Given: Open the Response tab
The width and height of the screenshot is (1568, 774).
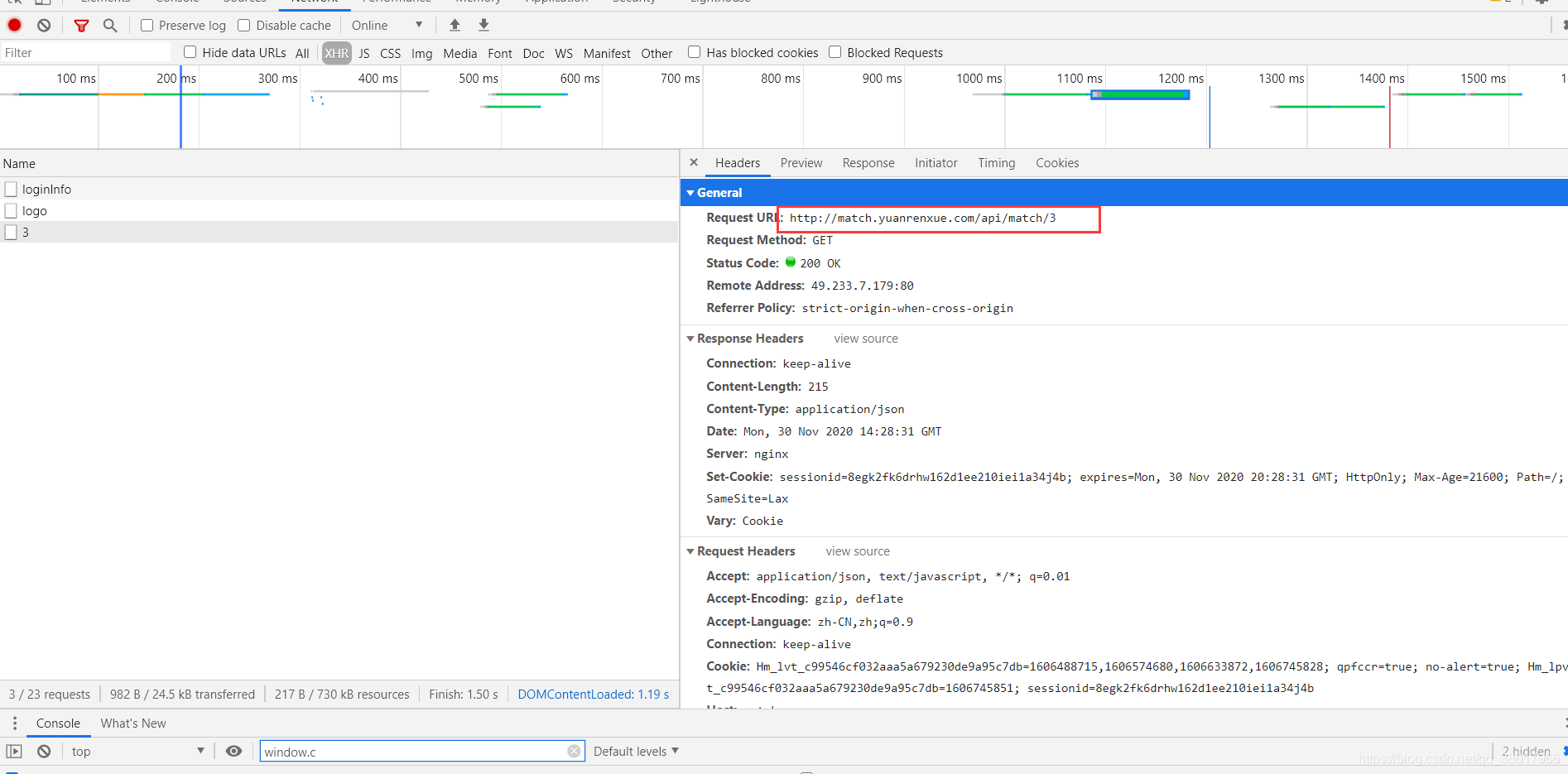Looking at the screenshot, I should 868,162.
